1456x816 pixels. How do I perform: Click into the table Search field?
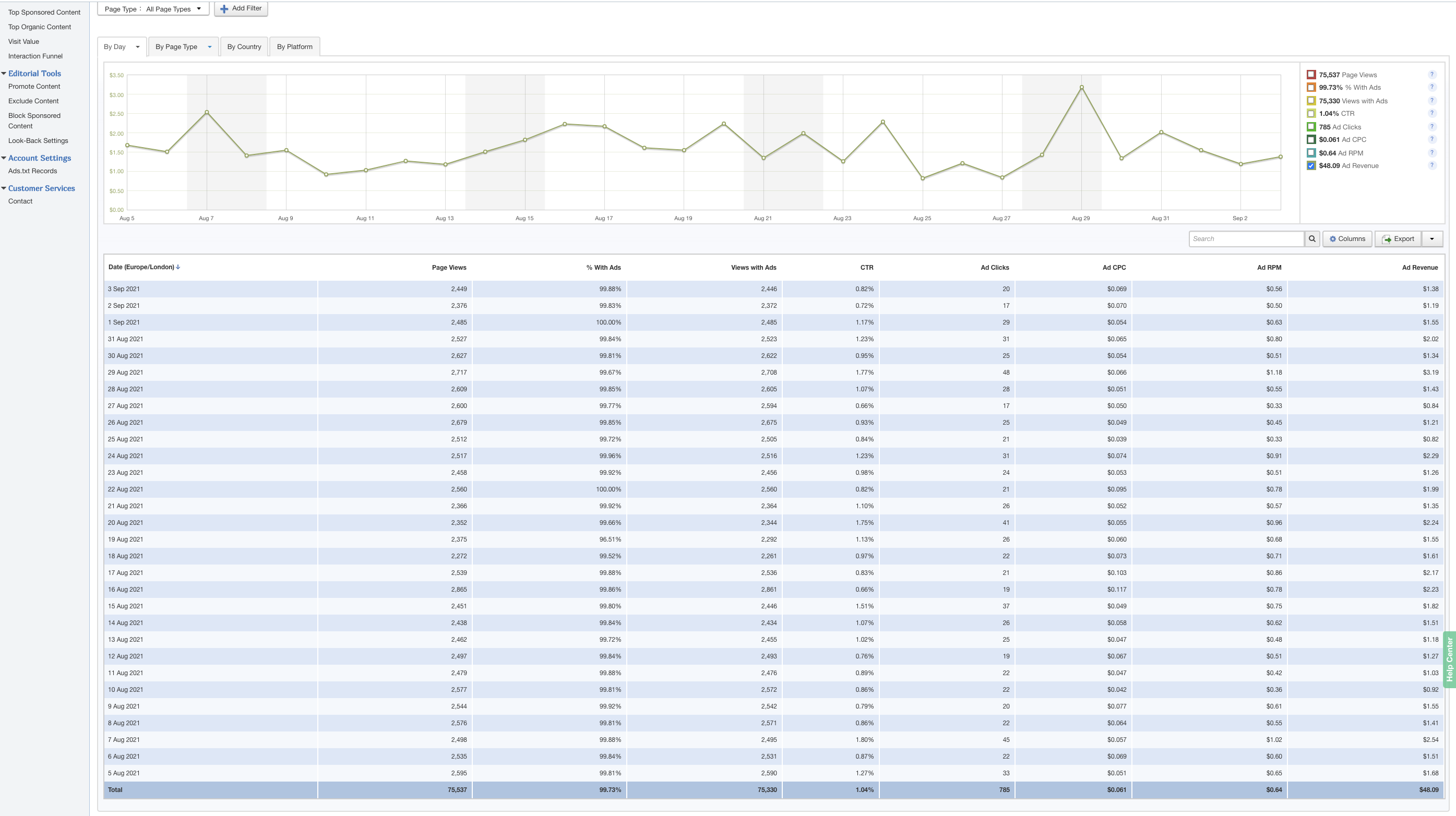click(1246, 239)
